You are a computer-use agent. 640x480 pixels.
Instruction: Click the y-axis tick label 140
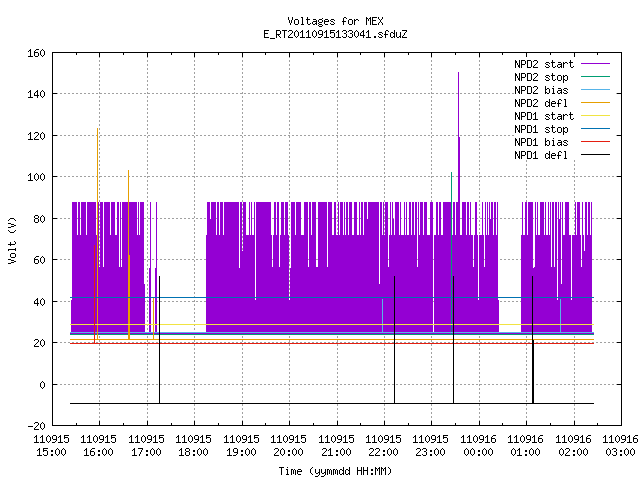tap(36, 94)
